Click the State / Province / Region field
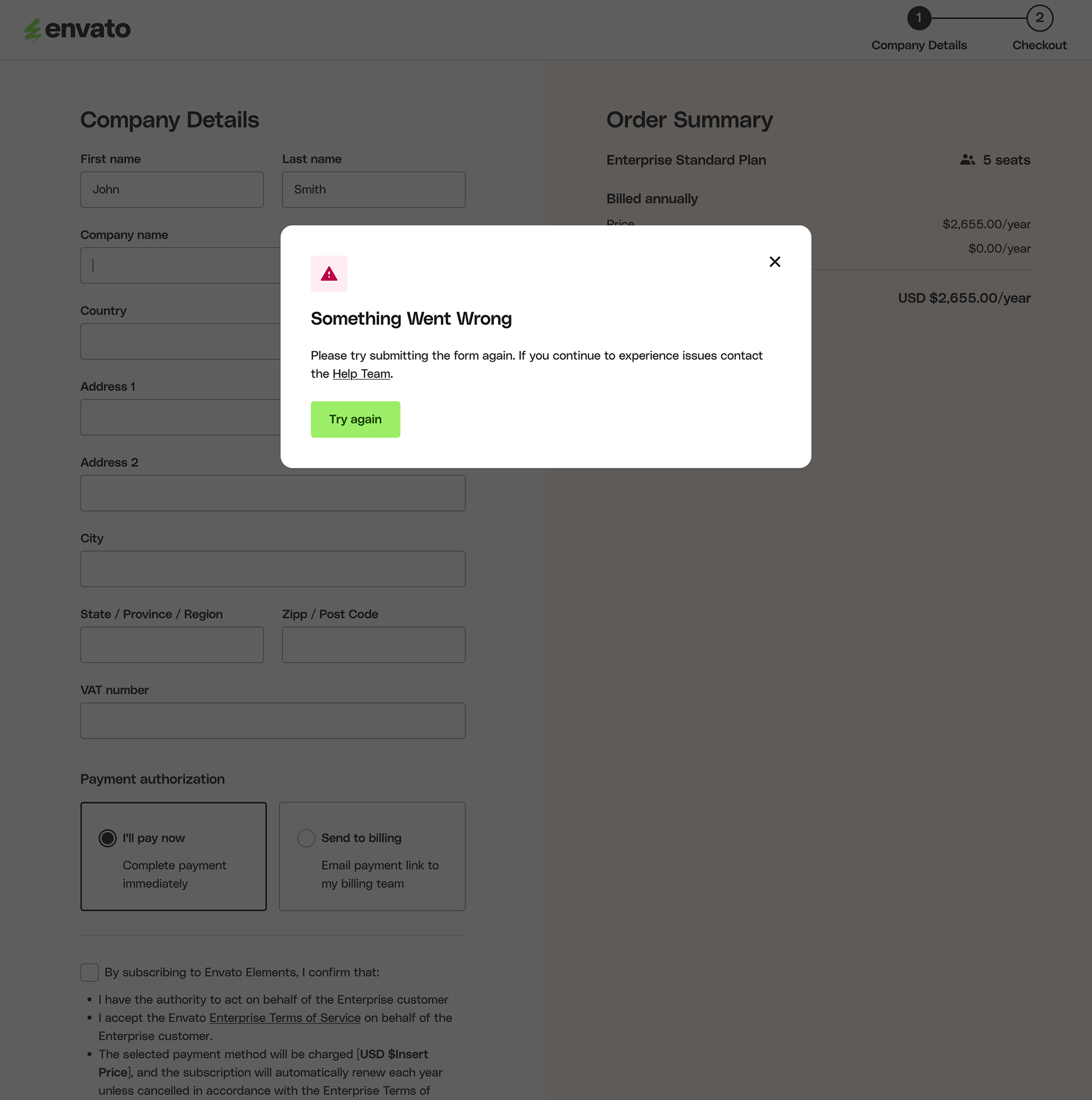The width and height of the screenshot is (1092, 1100). (172, 645)
